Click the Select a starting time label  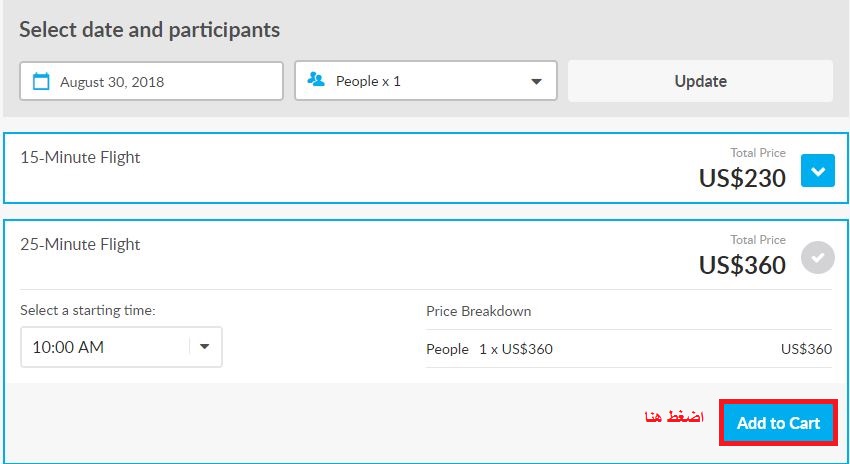(x=88, y=310)
